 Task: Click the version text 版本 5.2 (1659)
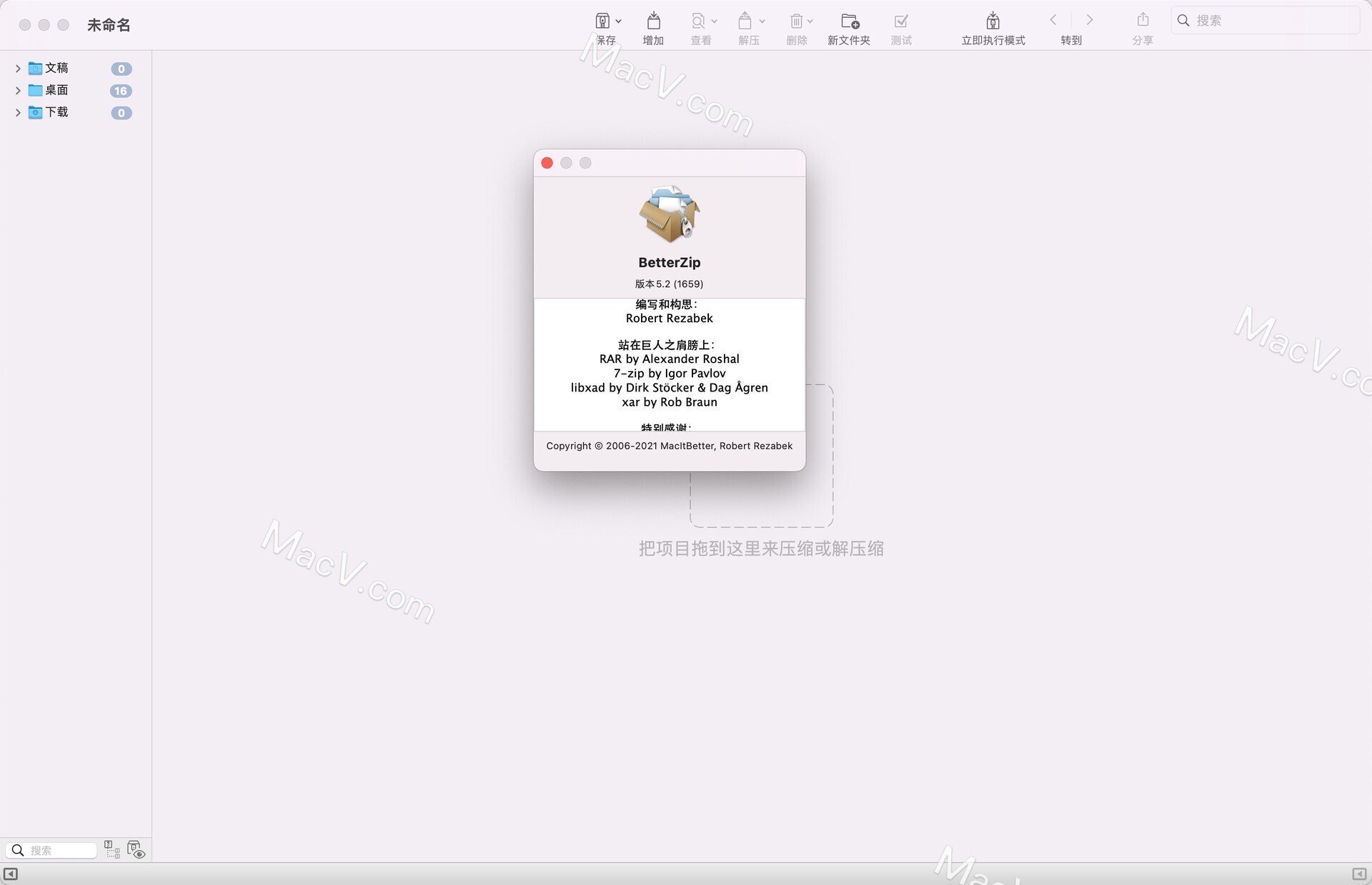point(670,284)
